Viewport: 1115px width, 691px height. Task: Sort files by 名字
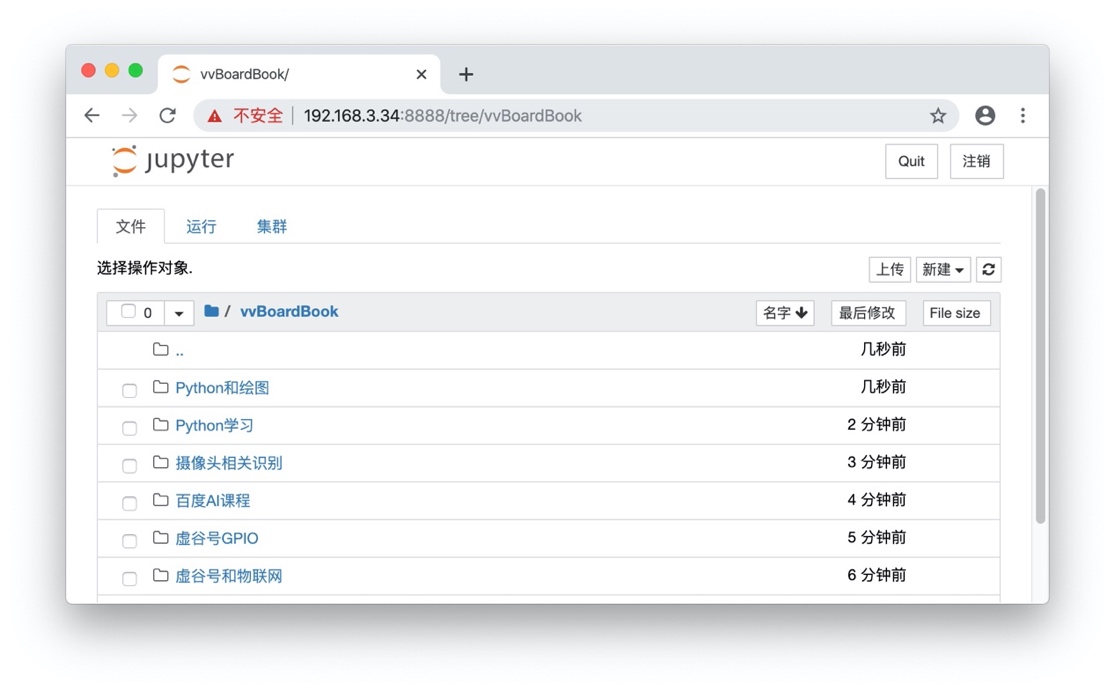(x=785, y=313)
